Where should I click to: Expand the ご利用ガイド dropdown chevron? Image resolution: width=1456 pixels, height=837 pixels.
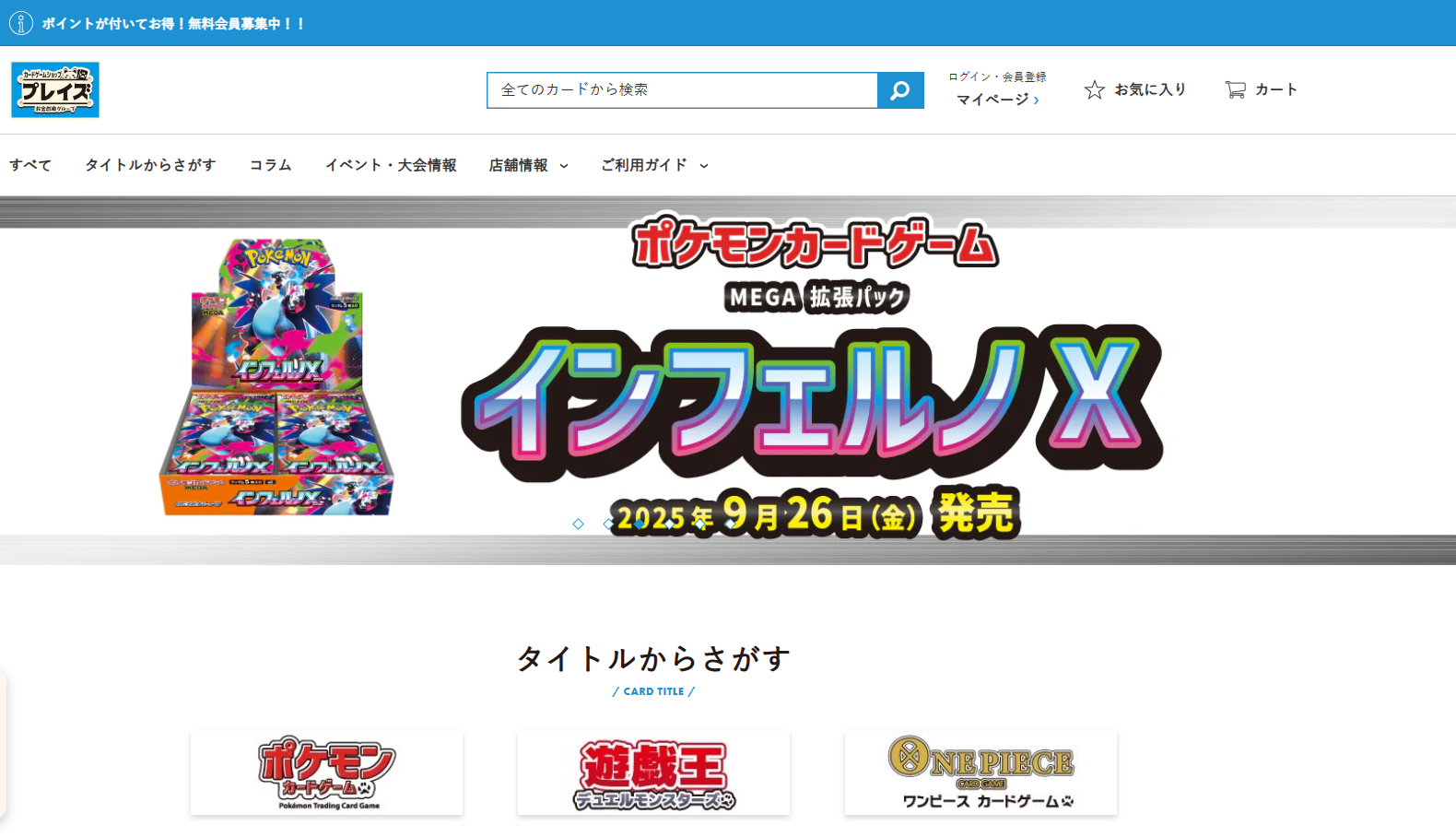coord(704,166)
